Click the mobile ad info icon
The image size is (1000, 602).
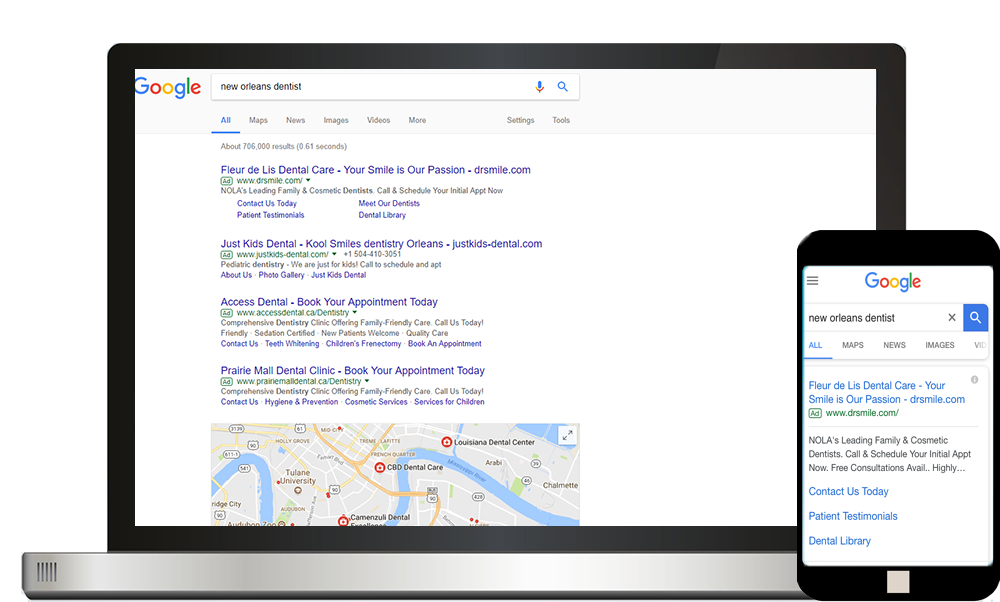point(974,380)
